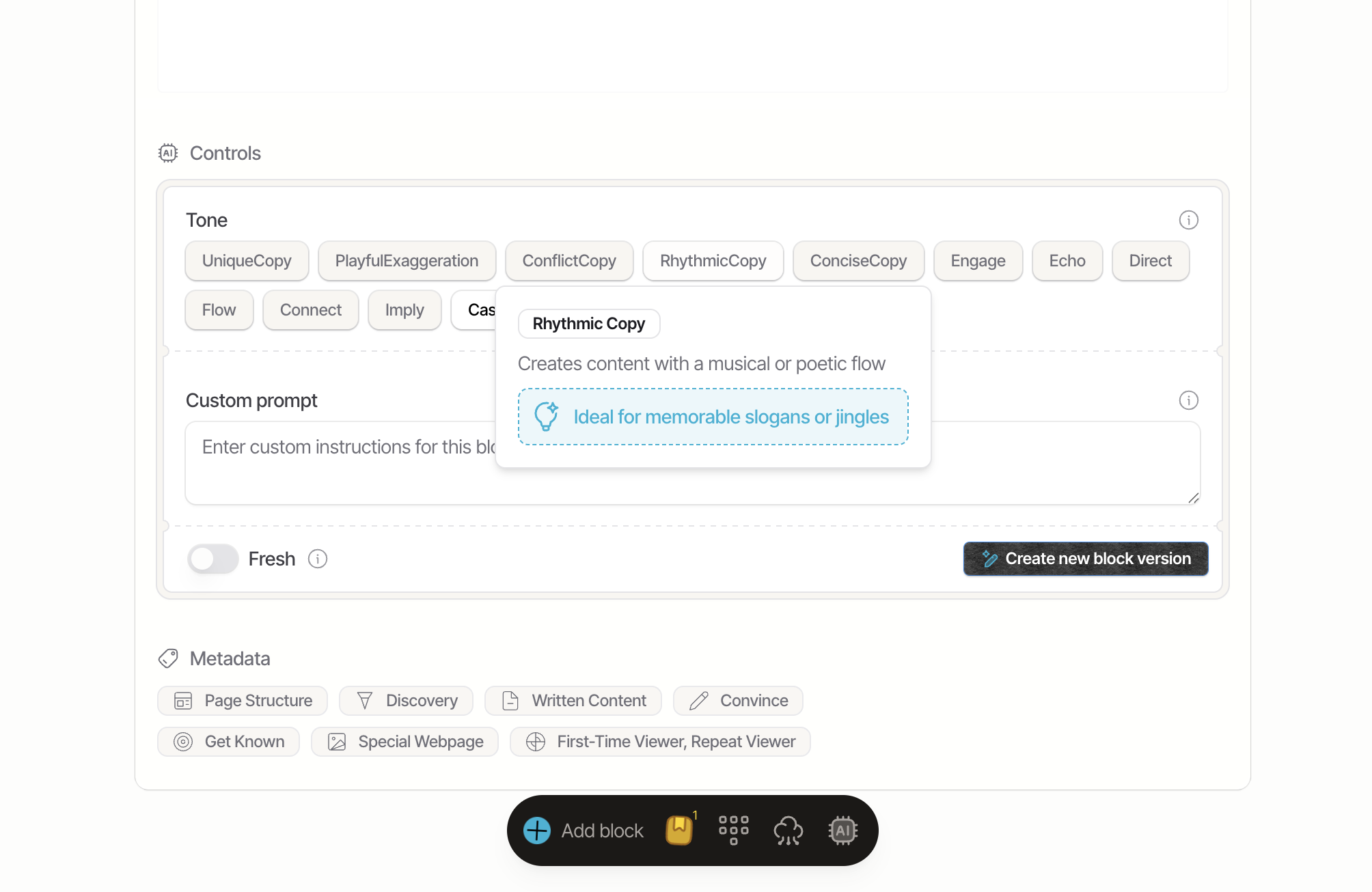The width and height of the screenshot is (1372, 892).
Task: Click the Special Webpage metadata tag
Action: click(404, 742)
